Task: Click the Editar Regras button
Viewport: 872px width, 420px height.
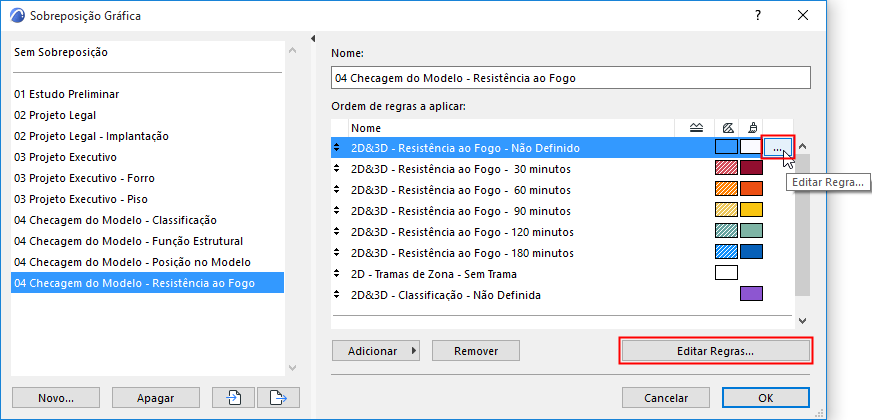Action: [715, 351]
